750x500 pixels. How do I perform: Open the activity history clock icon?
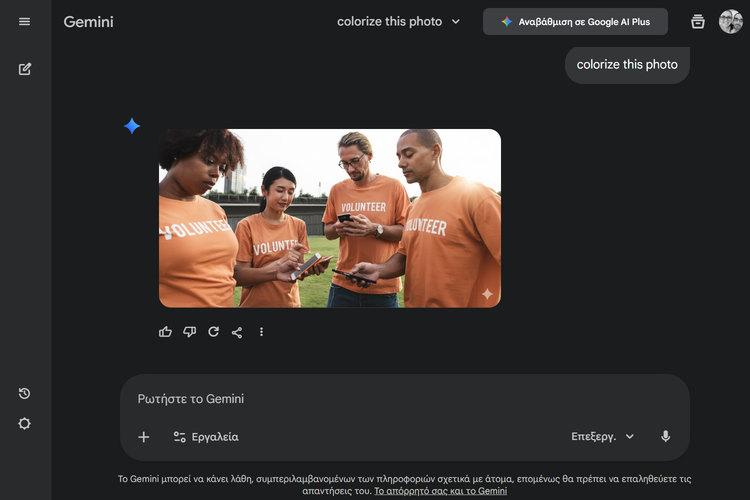pyautogui.click(x=25, y=394)
